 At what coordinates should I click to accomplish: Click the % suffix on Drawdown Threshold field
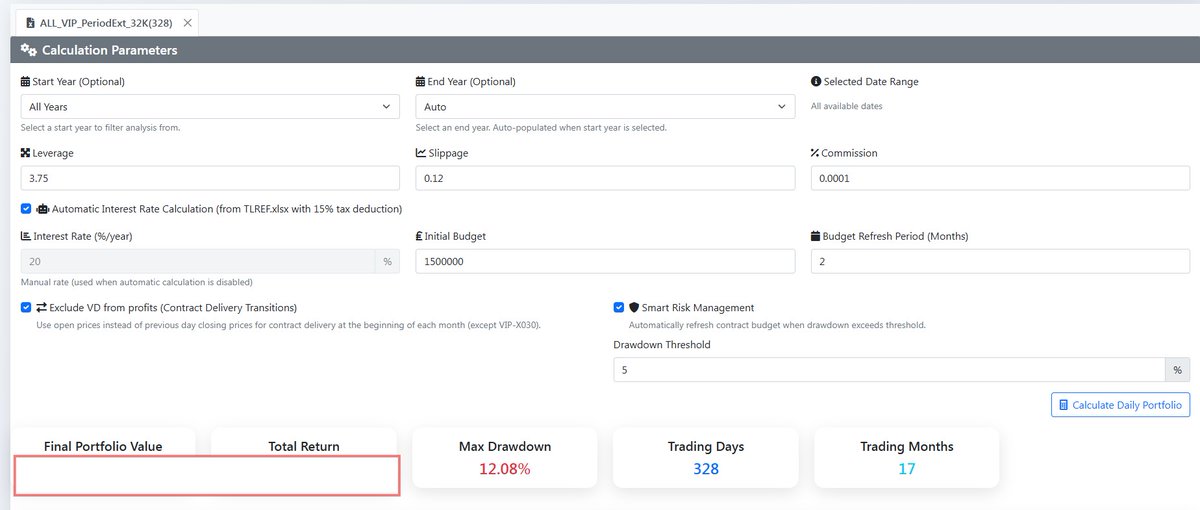click(x=1177, y=370)
